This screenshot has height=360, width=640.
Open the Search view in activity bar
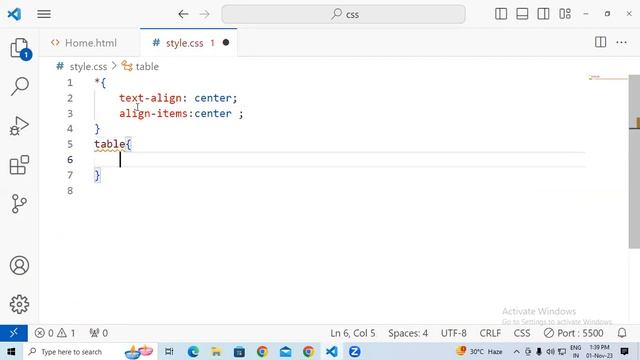click(19, 86)
